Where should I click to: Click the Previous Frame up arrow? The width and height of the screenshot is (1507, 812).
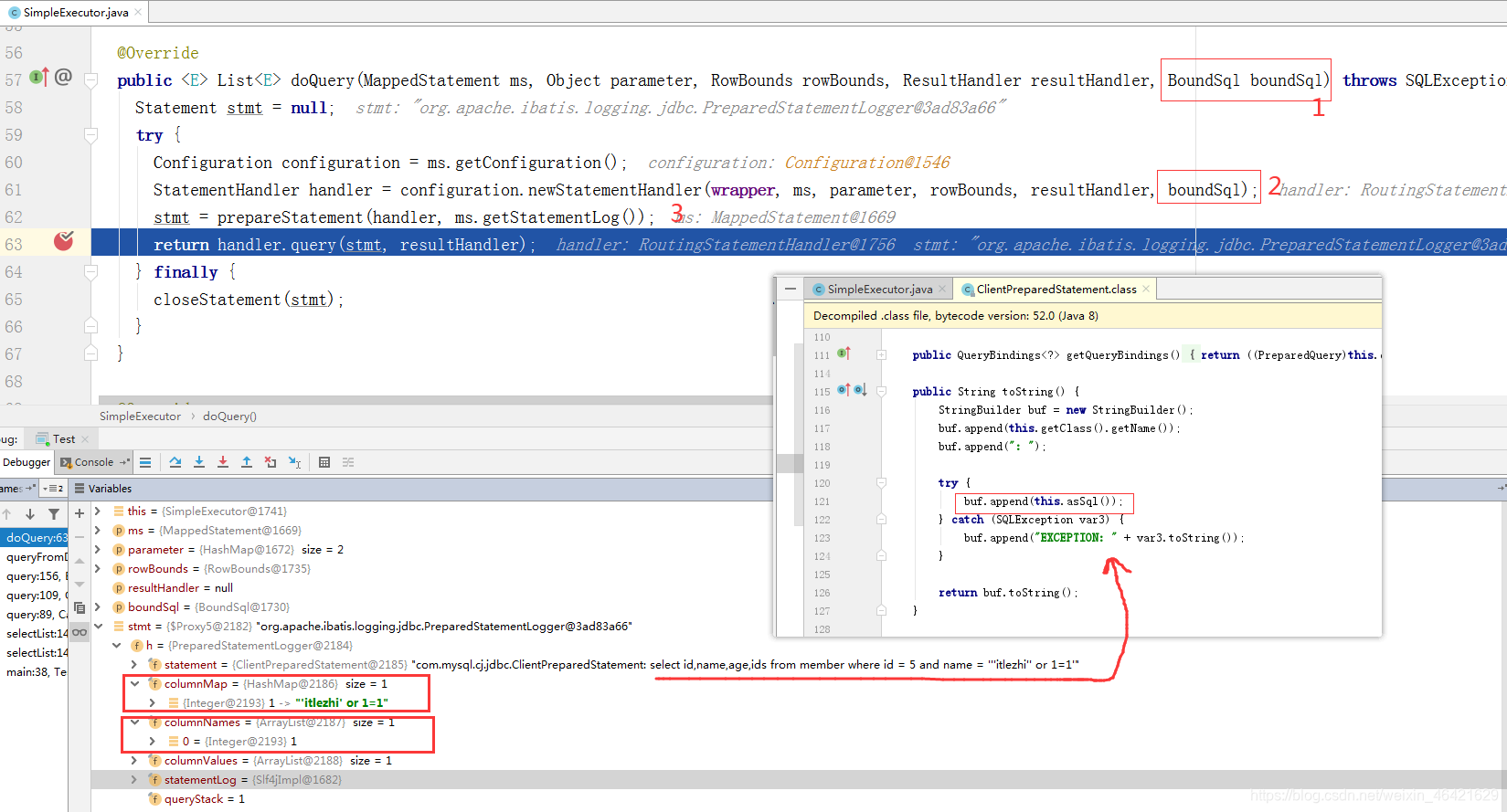6,514
